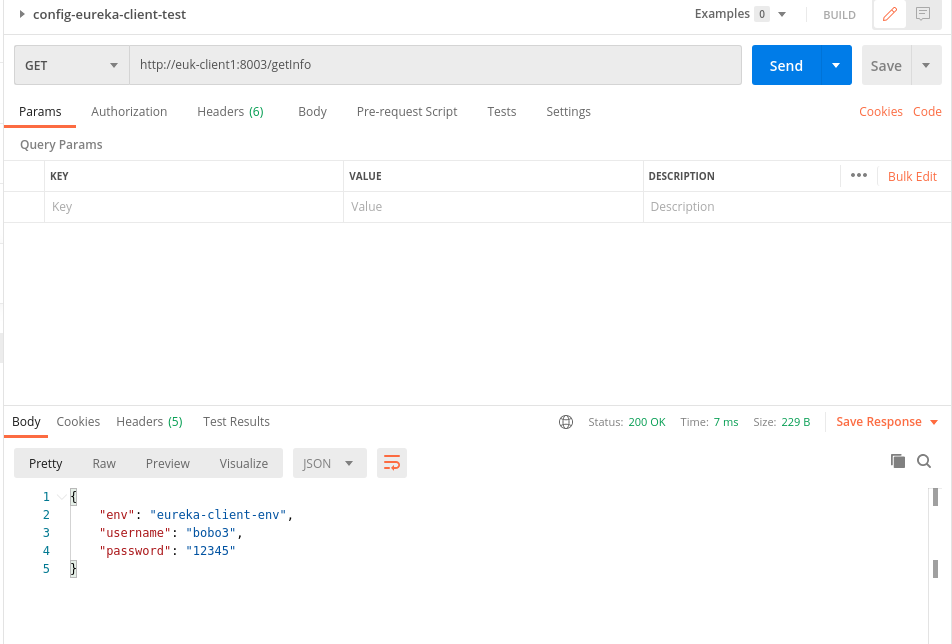
Task: Open the response Headers (5) tab
Action: pyautogui.click(x=149, y=422)
